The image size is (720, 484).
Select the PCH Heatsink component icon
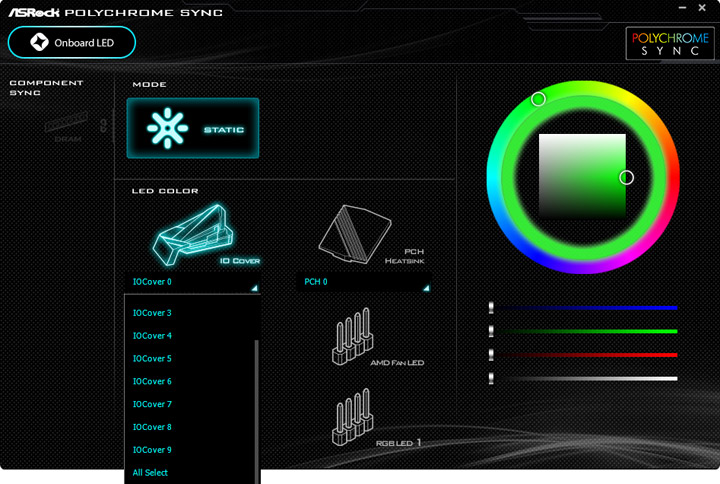(x=354, y=235)
